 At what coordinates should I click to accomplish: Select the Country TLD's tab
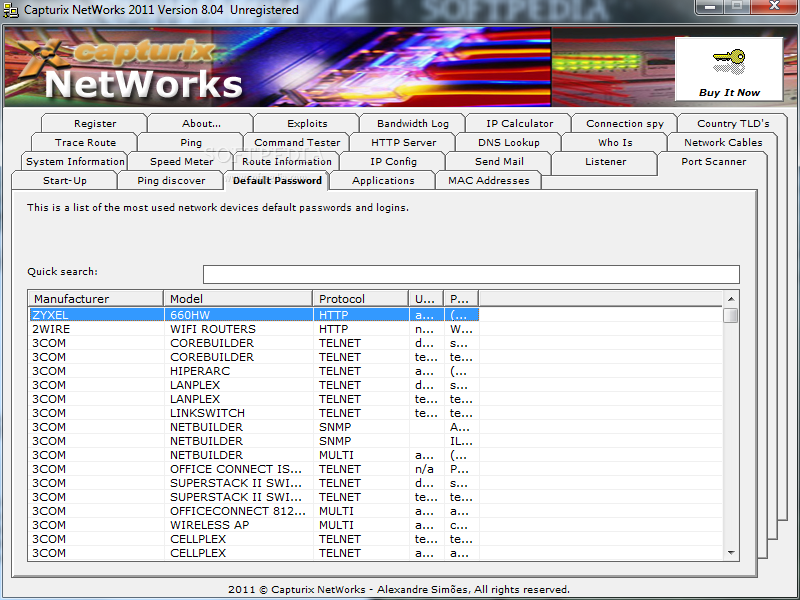click(x=733, y=123)
